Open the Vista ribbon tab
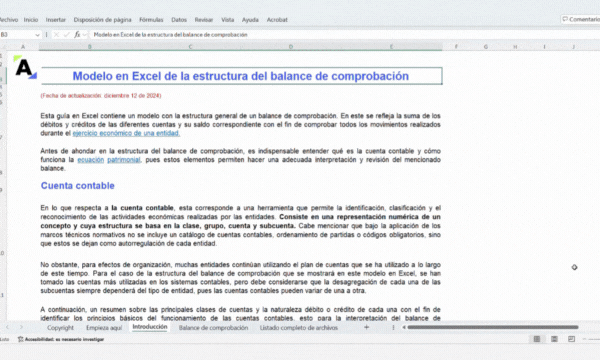Viewport: 600px width, 360px height. (227, 20)
